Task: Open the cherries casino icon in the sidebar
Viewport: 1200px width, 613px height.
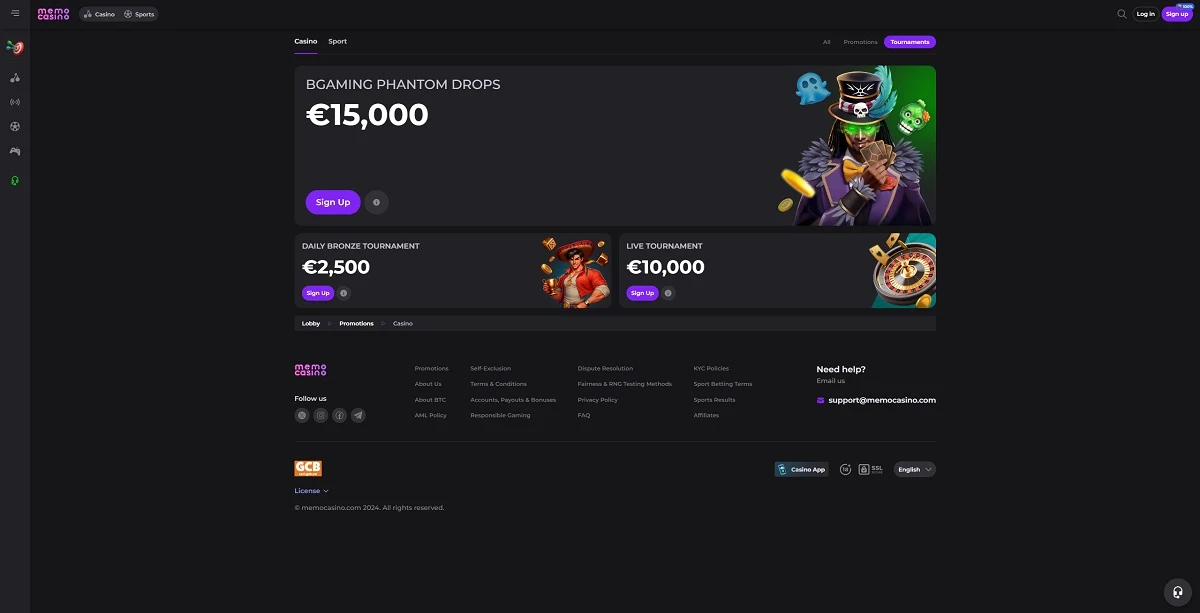Action: [15, 77]
